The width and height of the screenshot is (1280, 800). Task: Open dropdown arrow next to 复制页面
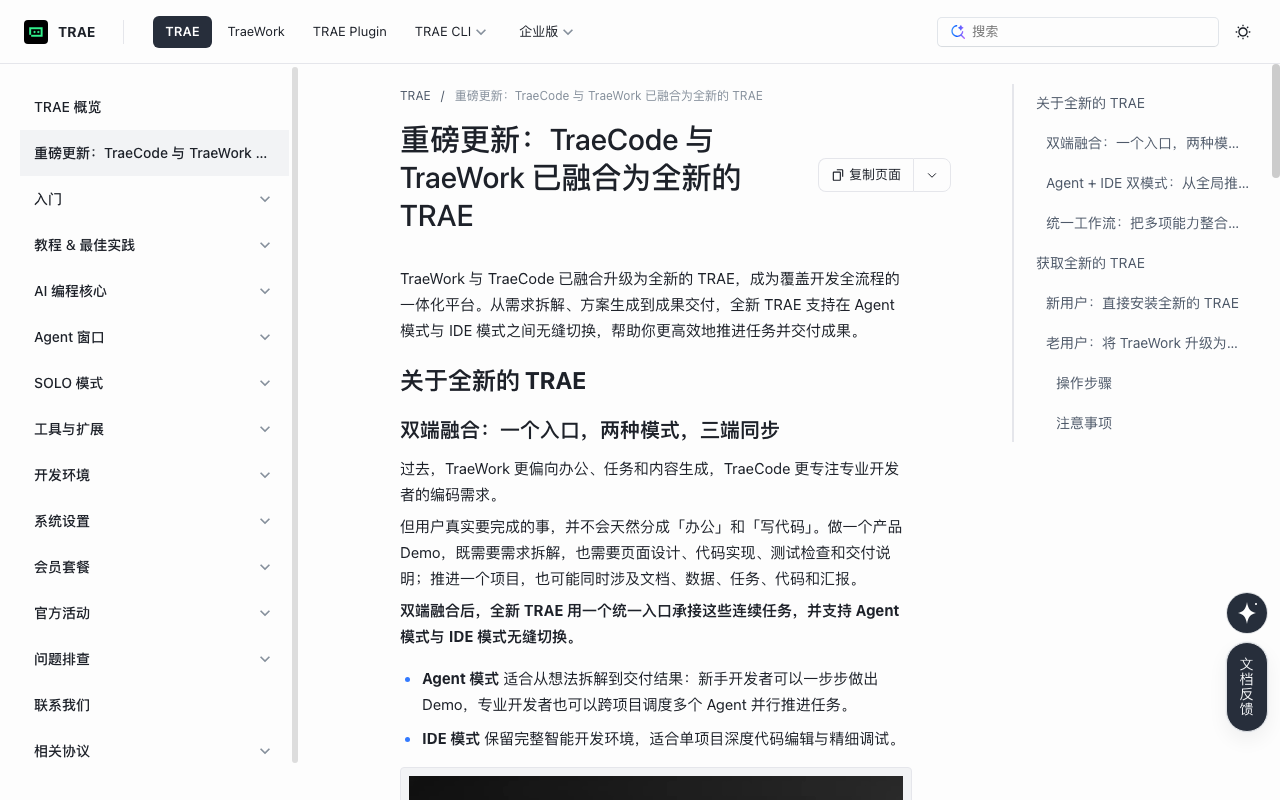(x=932, y=175)
